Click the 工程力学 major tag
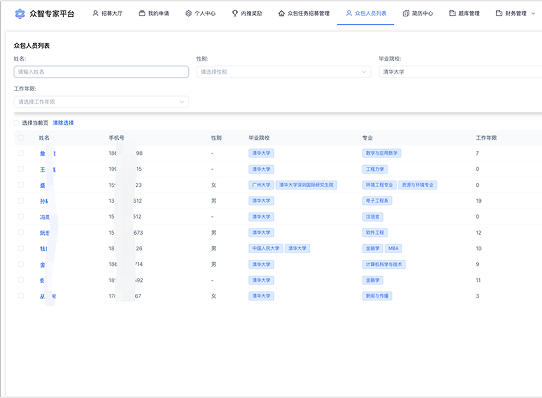Viewport: 542px width, 398px height. 375,169
